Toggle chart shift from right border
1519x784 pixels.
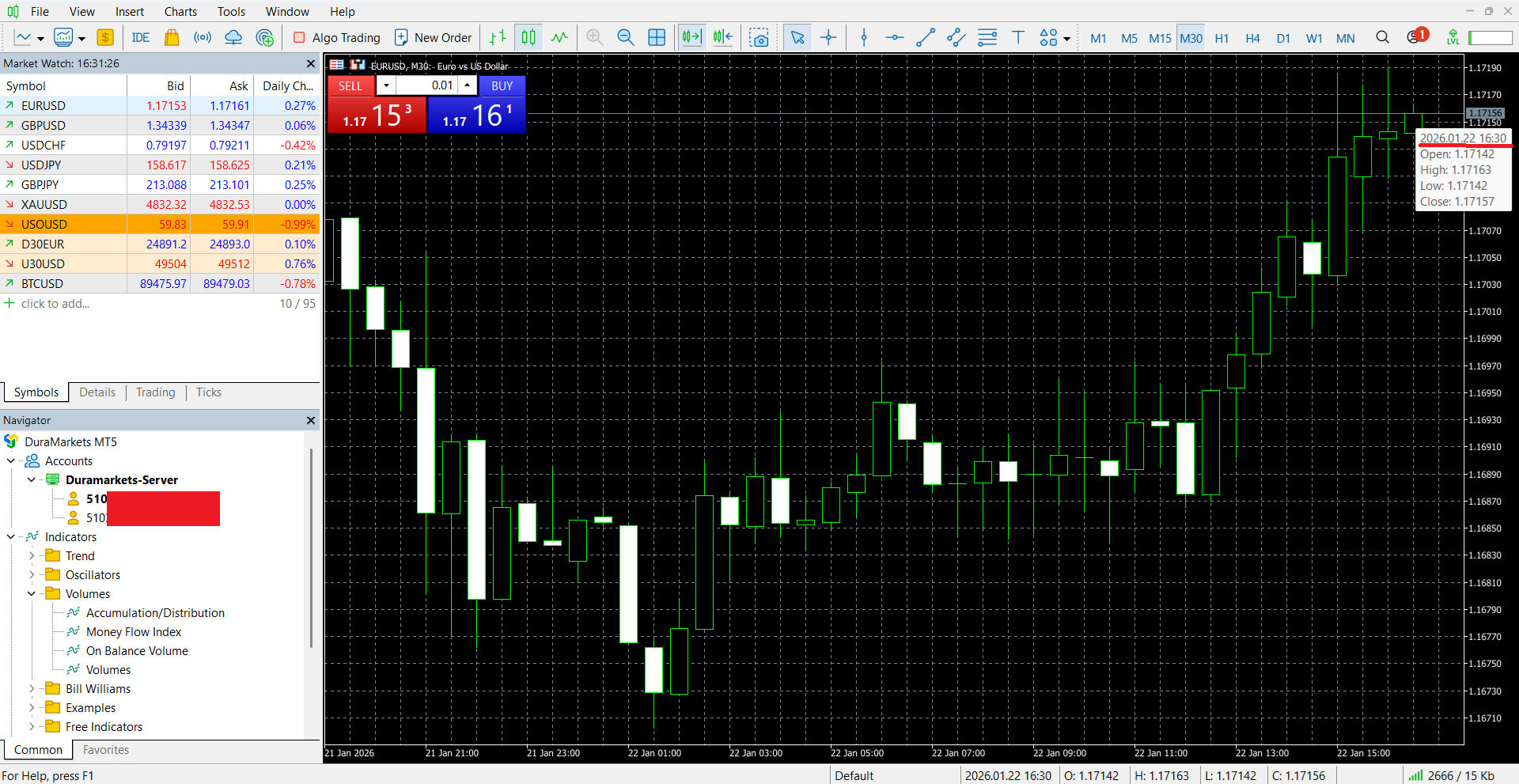tap(722, 37)
